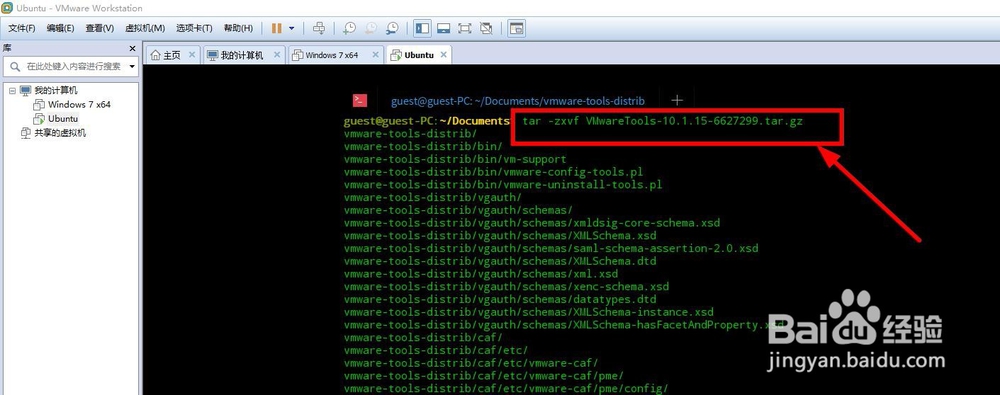Click the send Ctrl+Alt+Del toolbar icon
The width and height of the screenshot is (1000, 395).
pos(319,28)
